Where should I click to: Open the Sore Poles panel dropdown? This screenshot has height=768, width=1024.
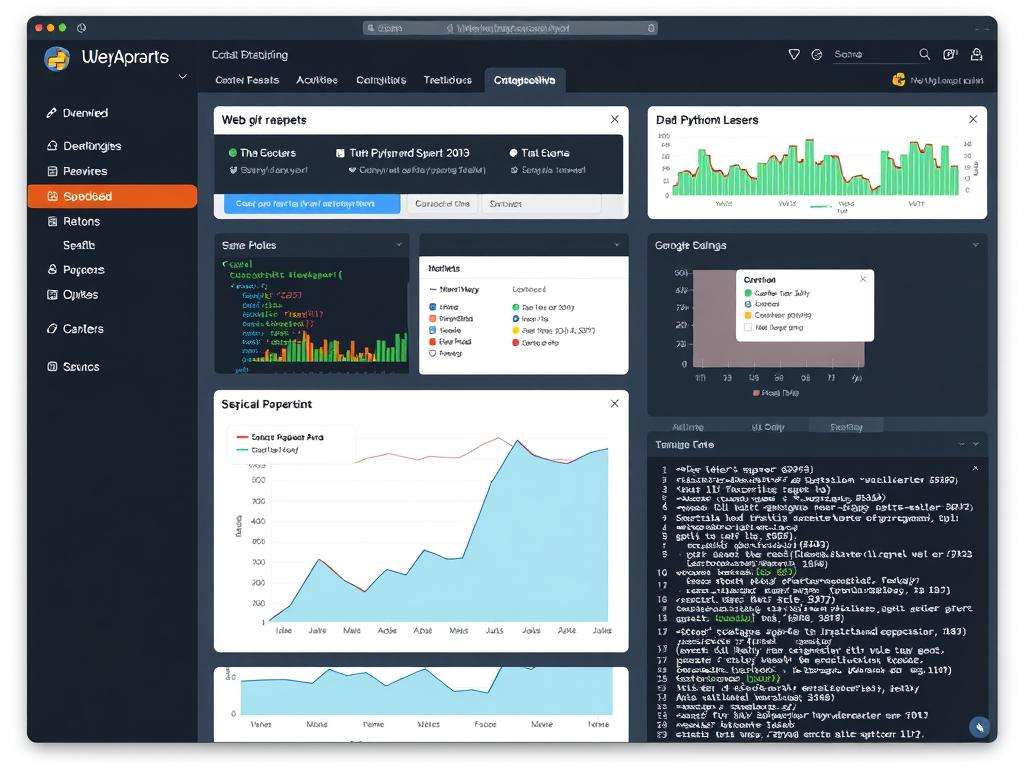pos(399,244)
